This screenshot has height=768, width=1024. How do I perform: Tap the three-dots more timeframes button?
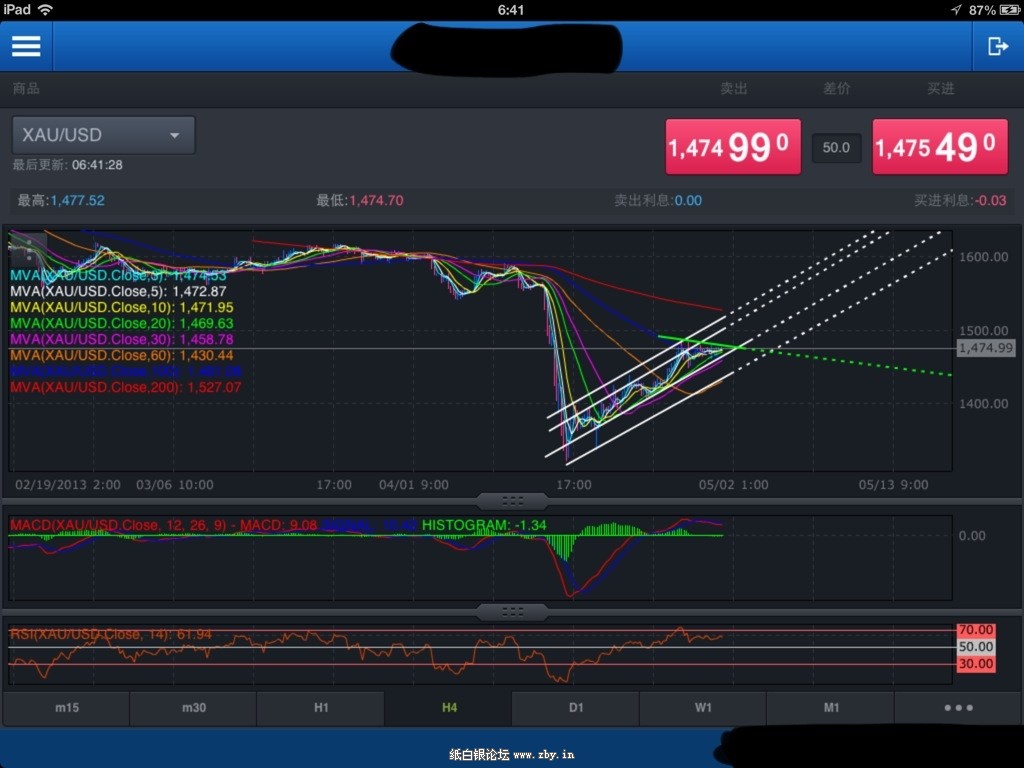point(958,708)
